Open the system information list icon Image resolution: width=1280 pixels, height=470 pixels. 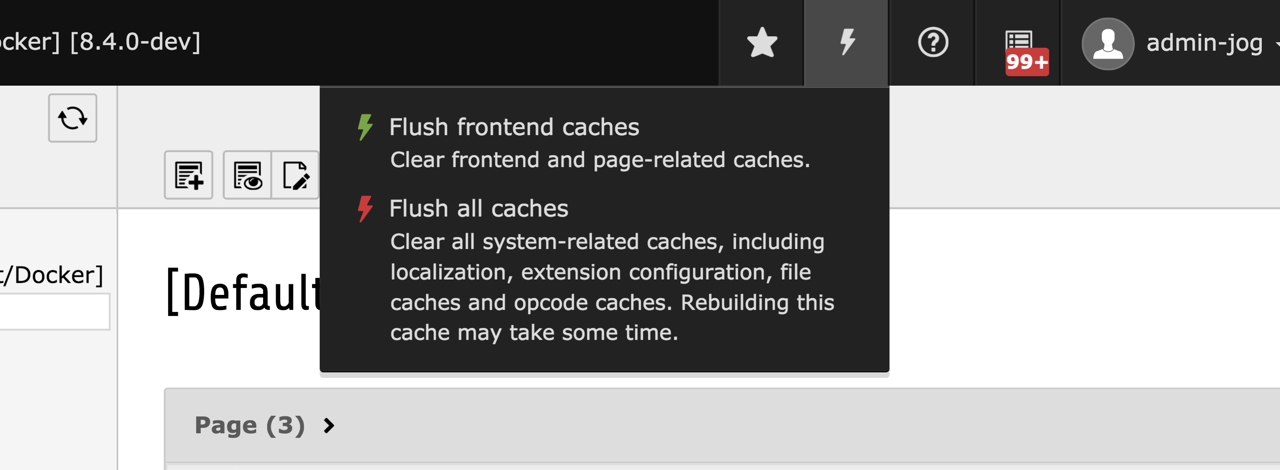pyautogui.click(x=1019, y=40)
